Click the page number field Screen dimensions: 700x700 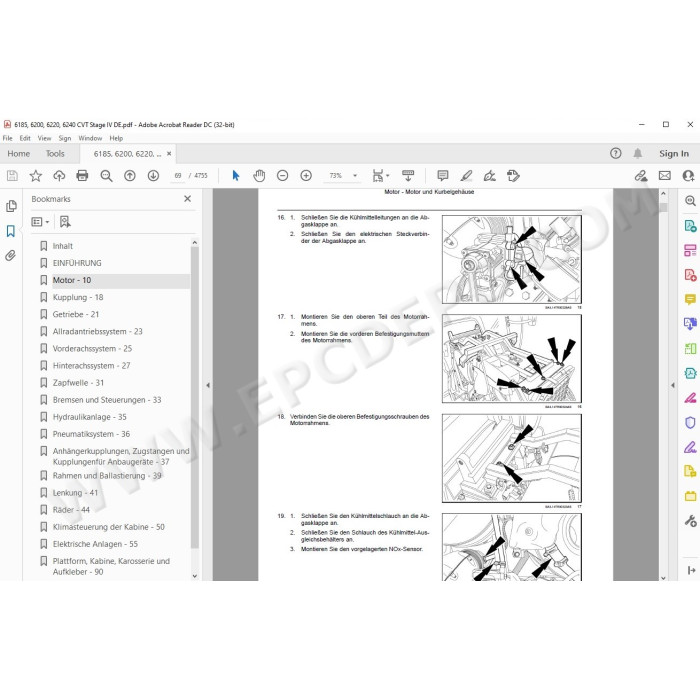[178, 176]
